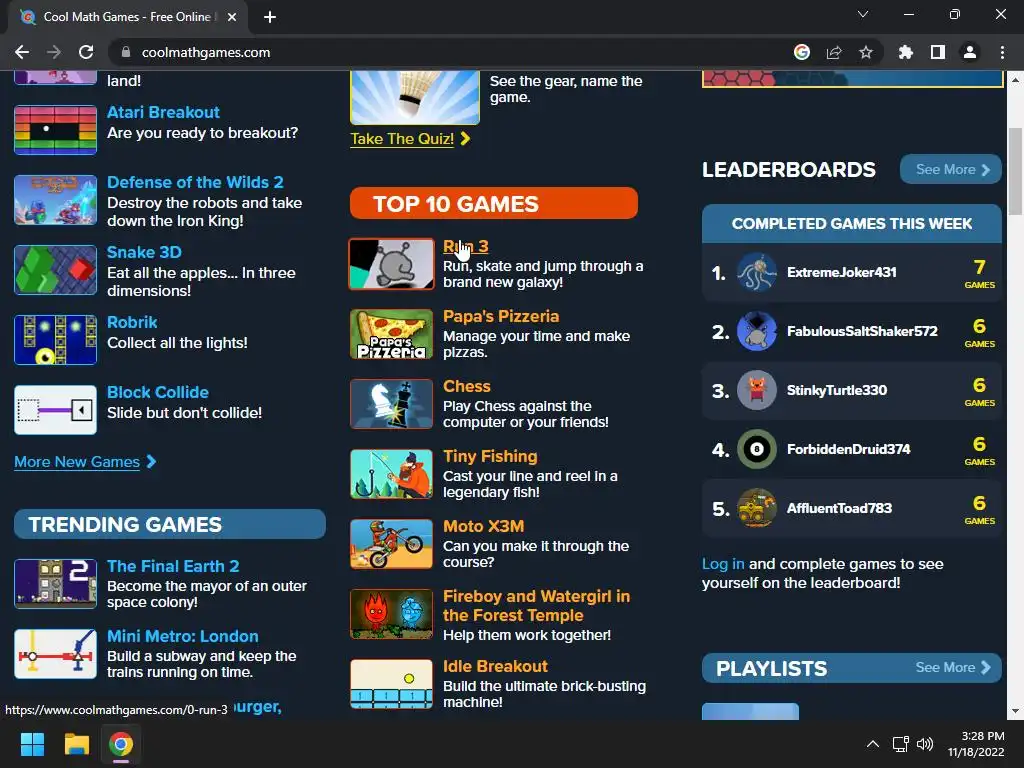Click ExtremeJoker431 avatar on leaderboard

pos(756,272)
